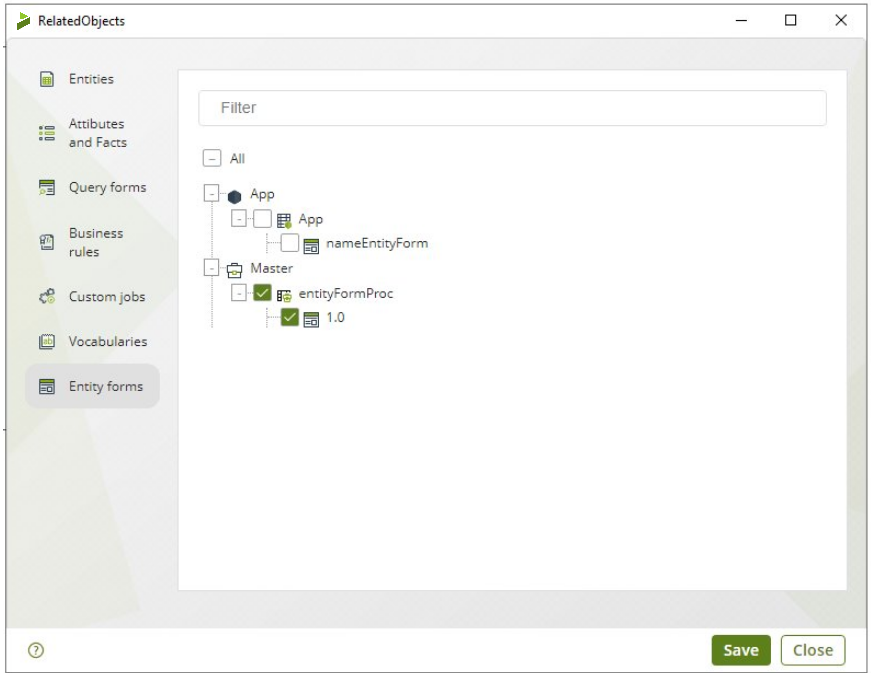
Task: Save the related objects selection
Action: tap(741, 650)
